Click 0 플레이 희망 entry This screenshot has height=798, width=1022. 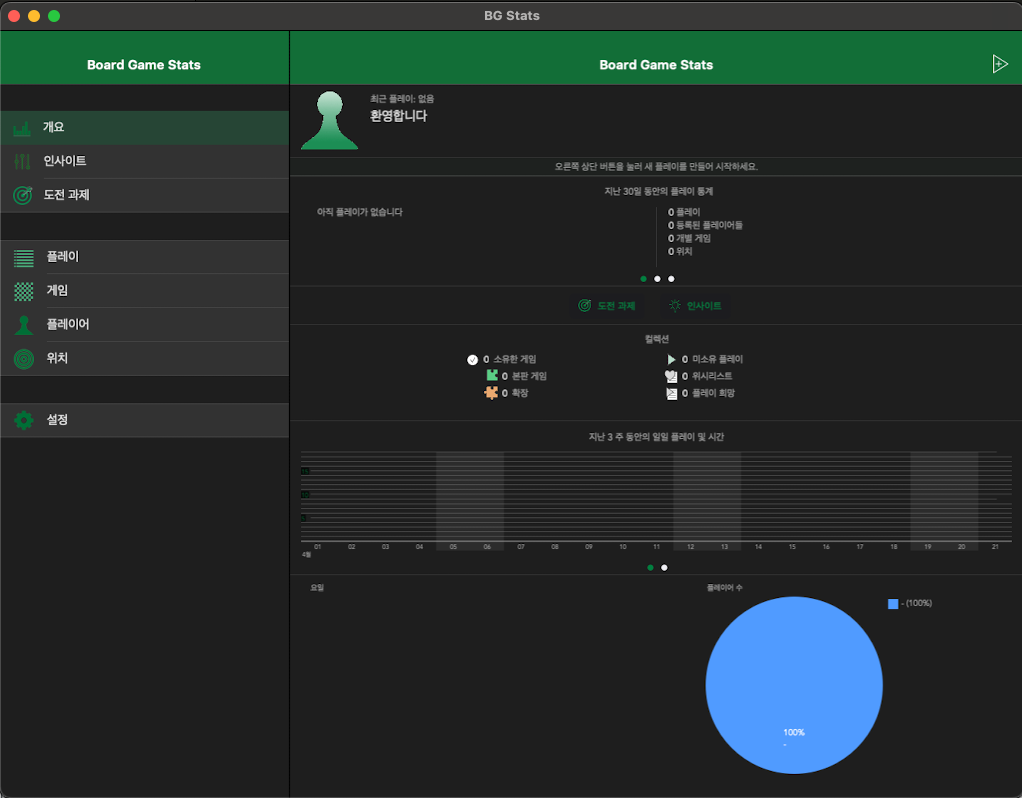(701, 393)
